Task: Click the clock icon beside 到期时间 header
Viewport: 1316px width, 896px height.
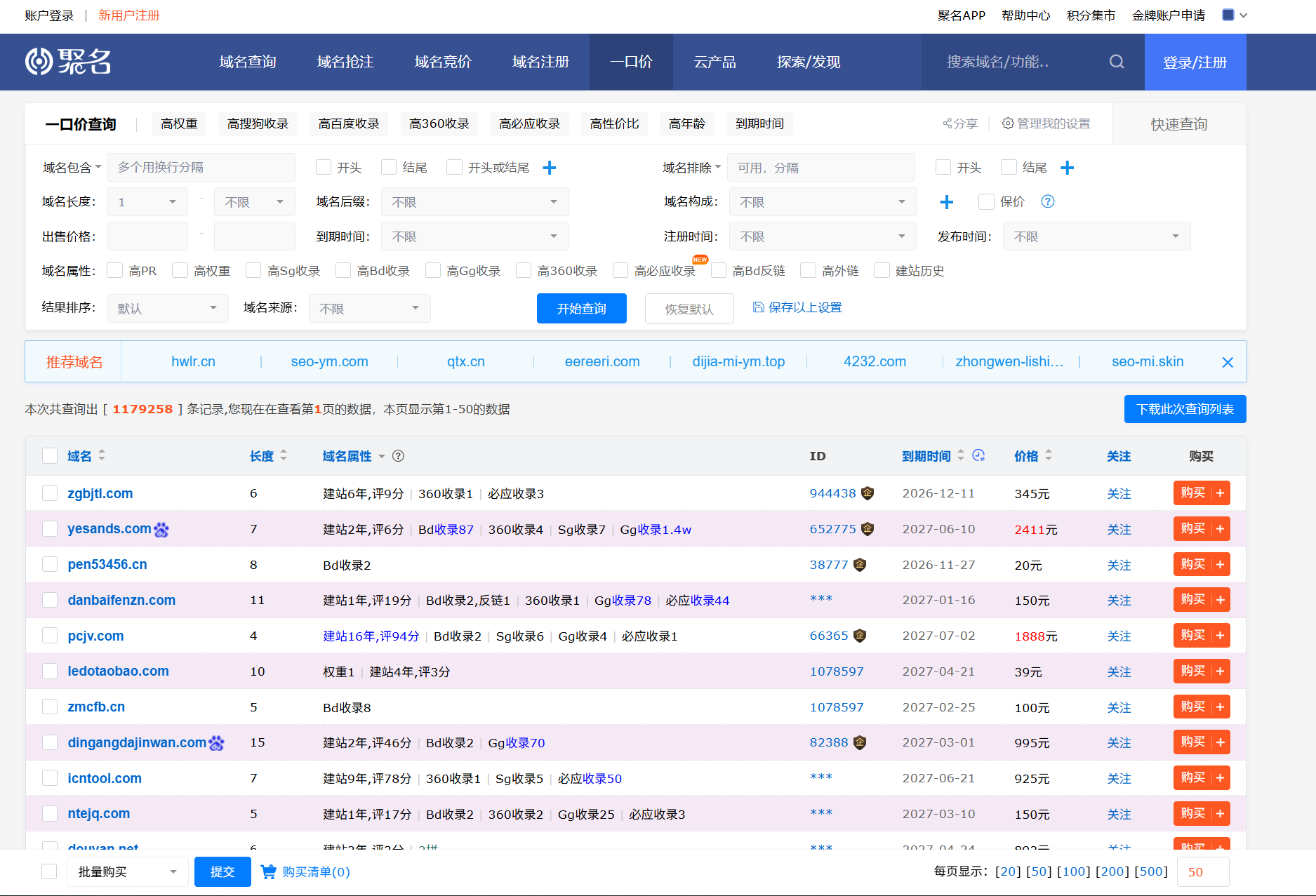Action: pyautogui.click(x=978, y=455)
